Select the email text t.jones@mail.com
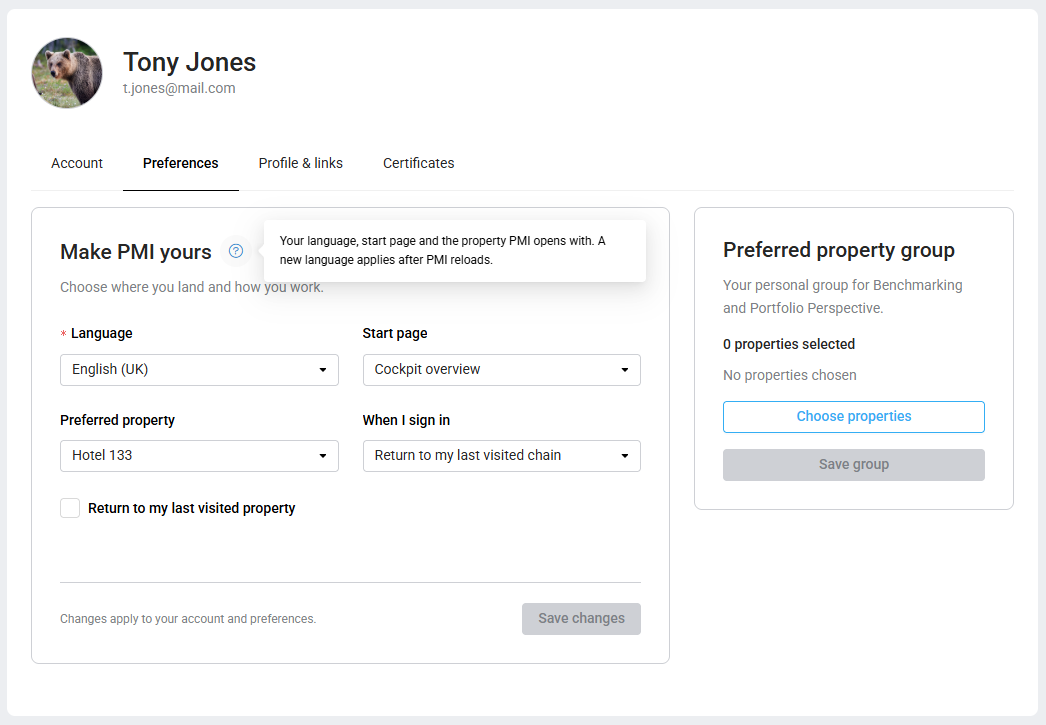The width and height of the screenshot is (1046, 725). coord(179,88)
